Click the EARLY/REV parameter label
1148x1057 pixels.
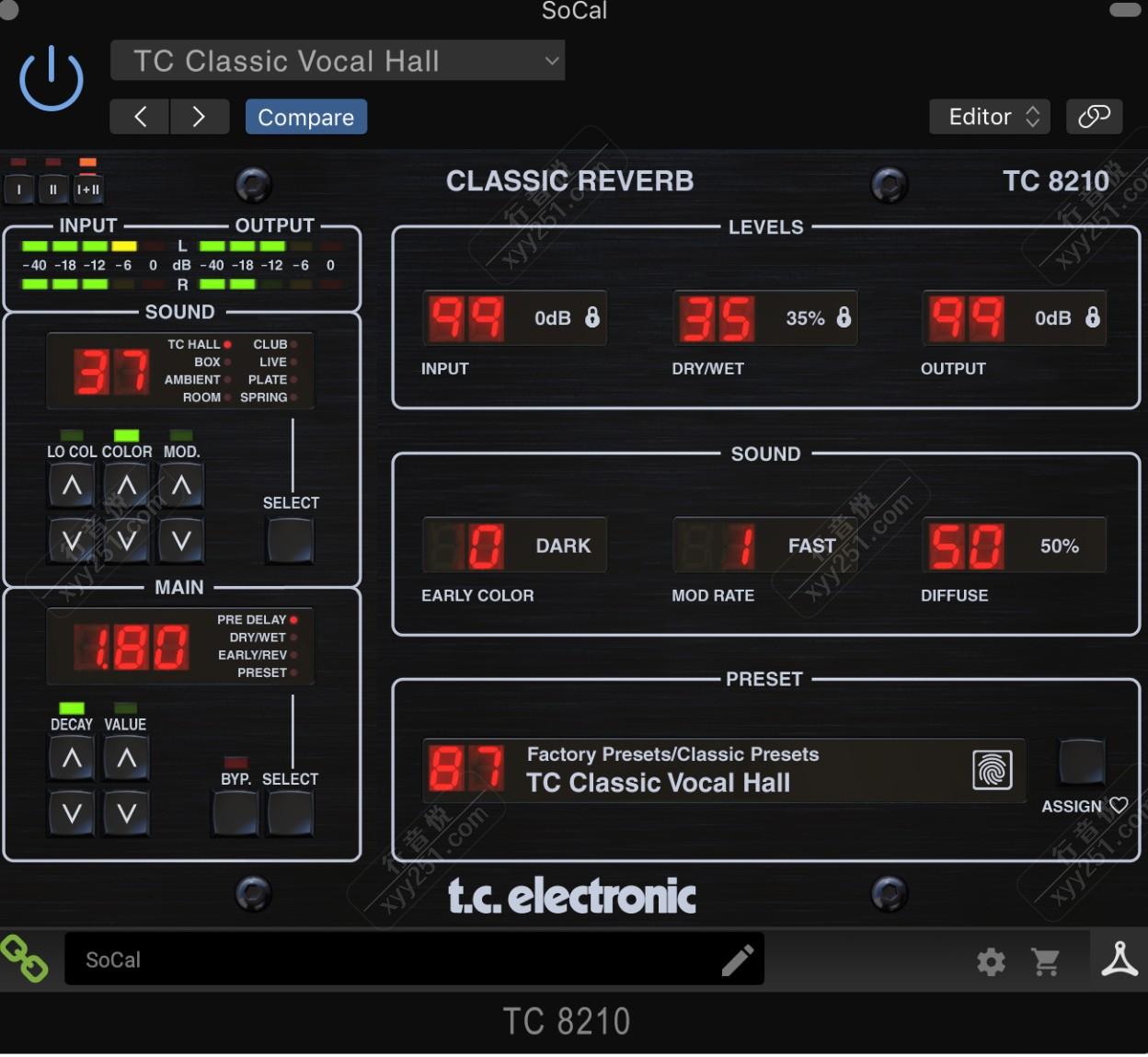tap(253, 654)
